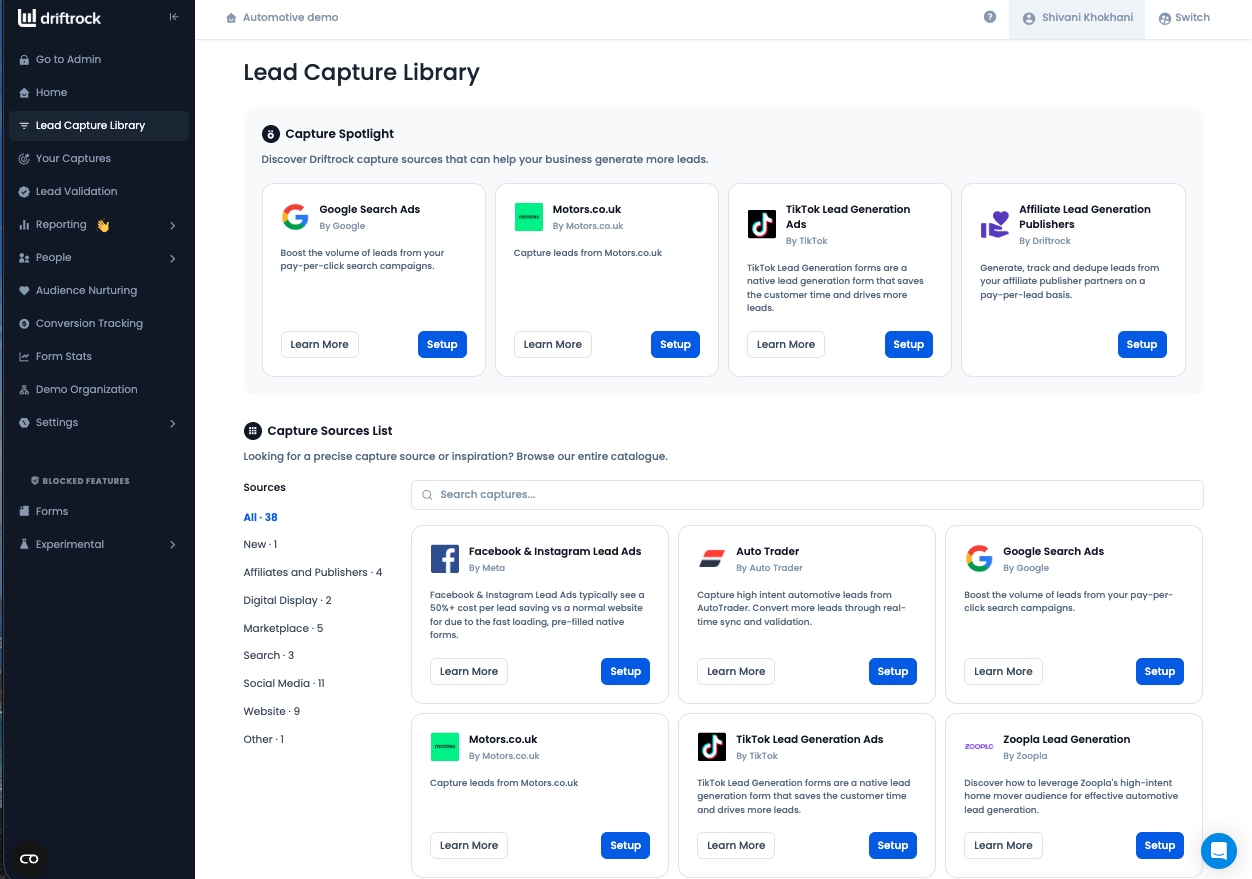
Task: Open Lead Capture Library in sidebar
Action: [98, 126]
